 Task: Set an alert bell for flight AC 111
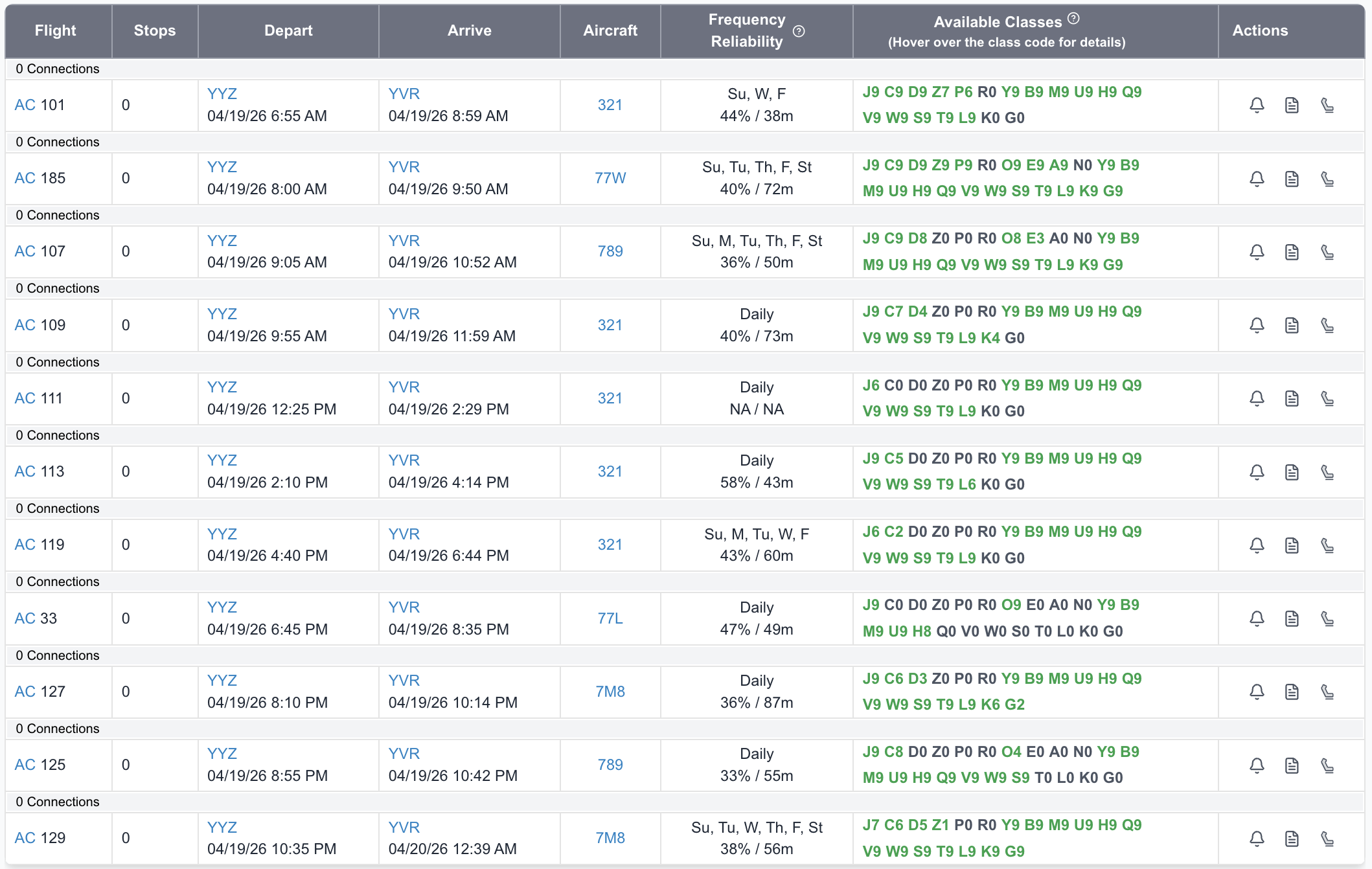click(x=1257, y=398)
